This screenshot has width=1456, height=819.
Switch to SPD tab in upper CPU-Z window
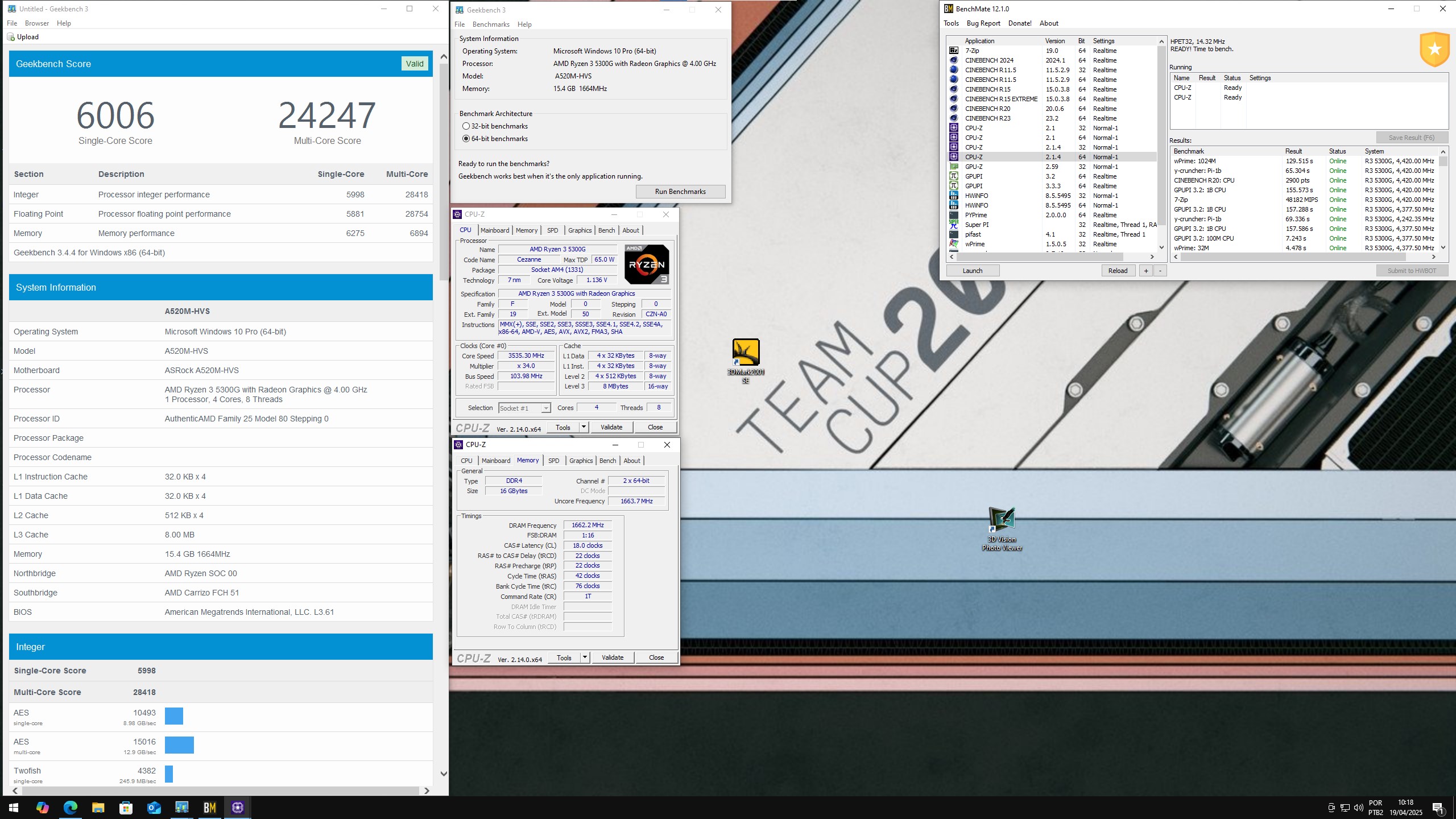tap(552, 230)
